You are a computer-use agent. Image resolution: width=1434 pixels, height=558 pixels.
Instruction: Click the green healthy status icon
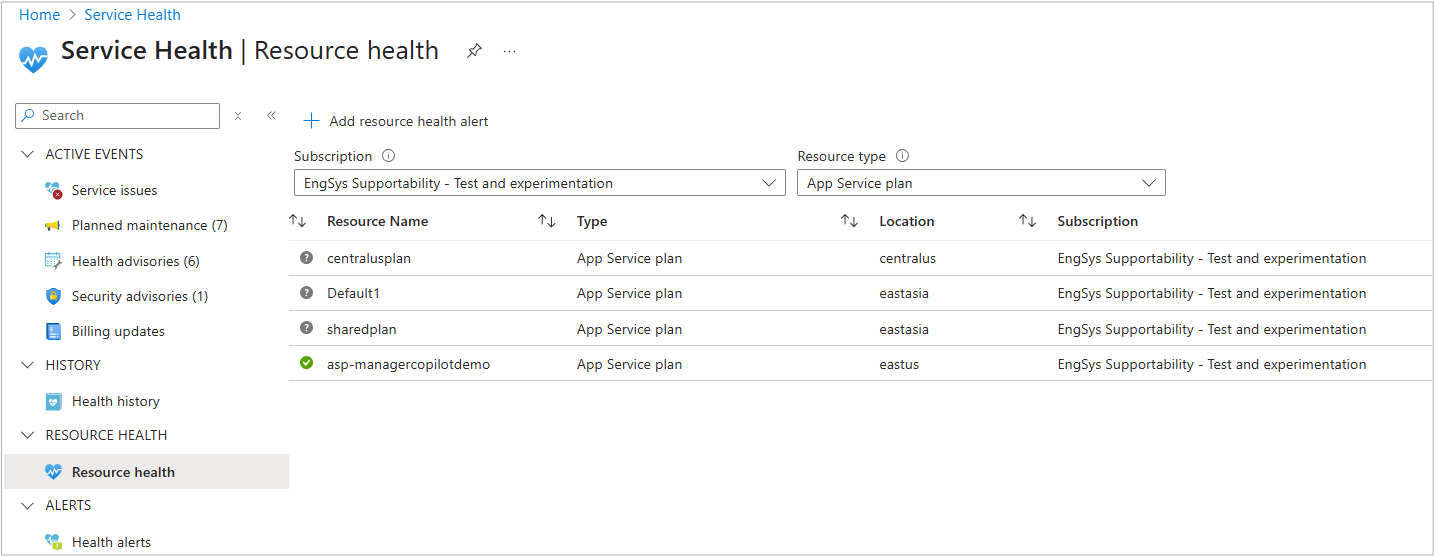tap(307, 363)
